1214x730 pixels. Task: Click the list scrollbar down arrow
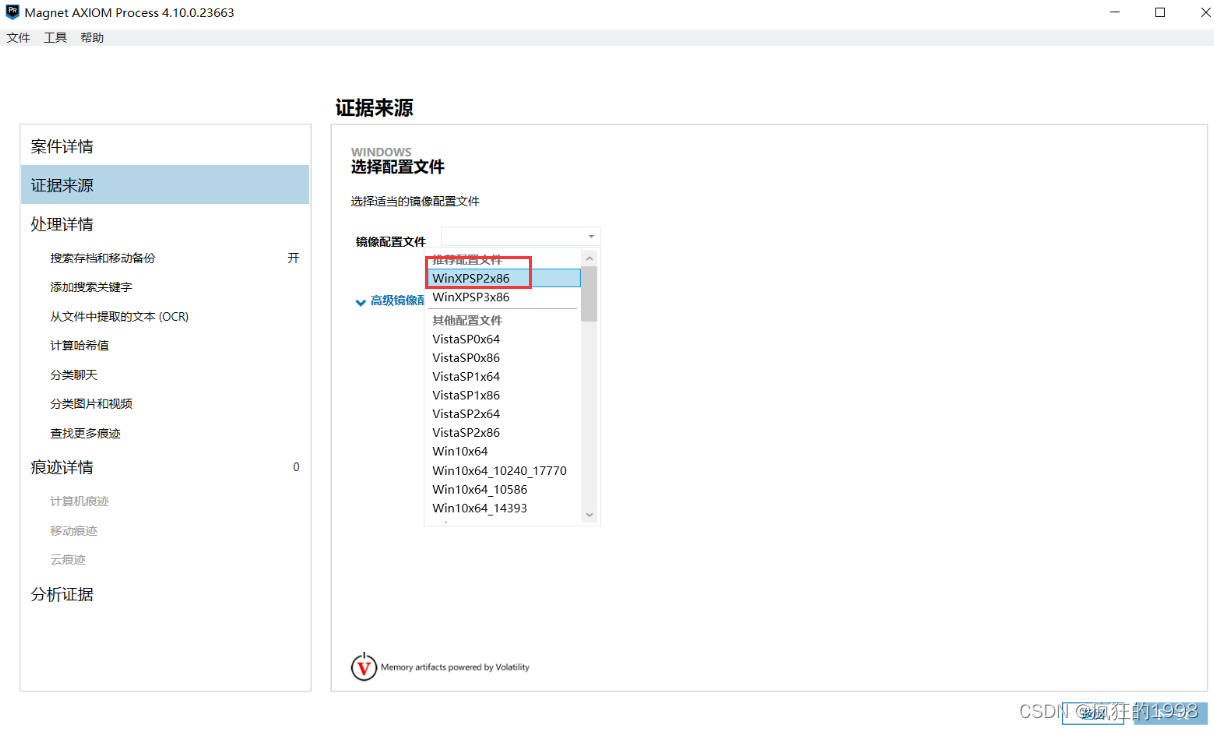589,515
